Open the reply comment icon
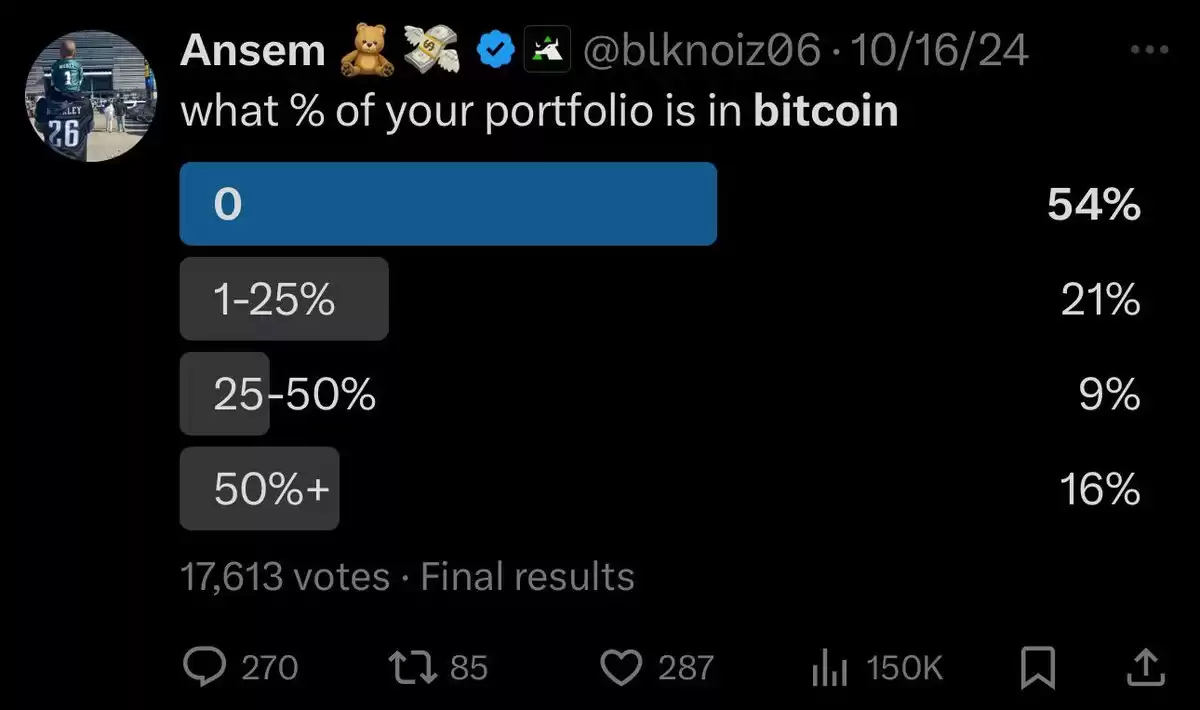 coord(206,667)
